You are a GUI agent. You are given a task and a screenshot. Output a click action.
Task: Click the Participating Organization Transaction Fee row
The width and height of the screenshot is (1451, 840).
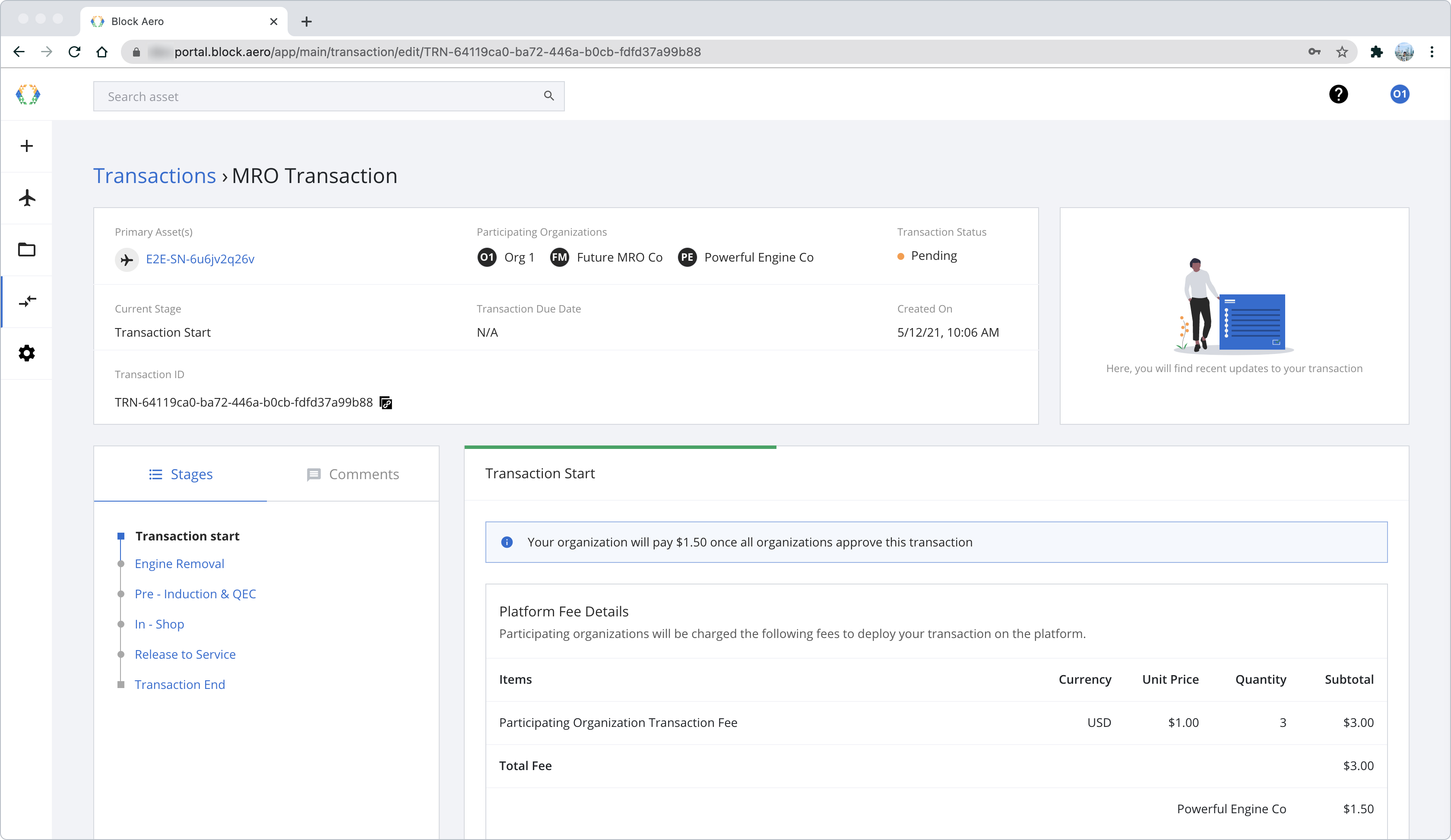936,723
